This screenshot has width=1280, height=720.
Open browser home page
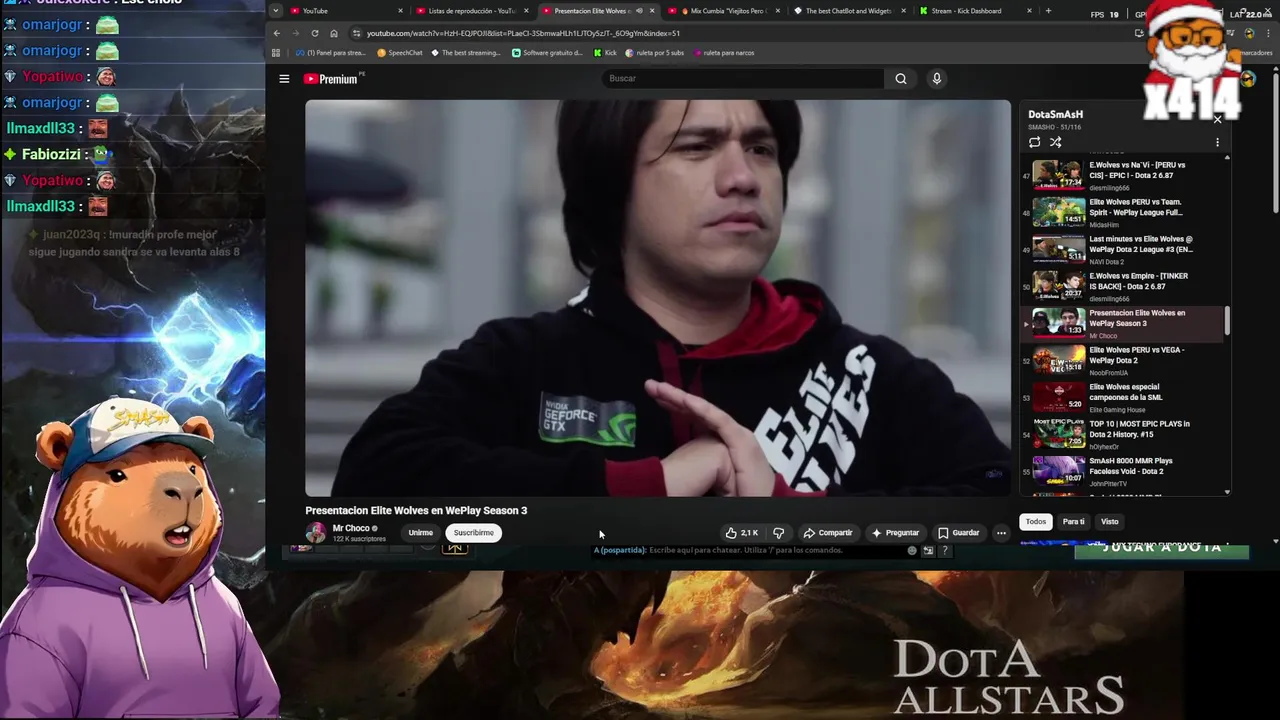pyautogui.click(x=334, y=33)
